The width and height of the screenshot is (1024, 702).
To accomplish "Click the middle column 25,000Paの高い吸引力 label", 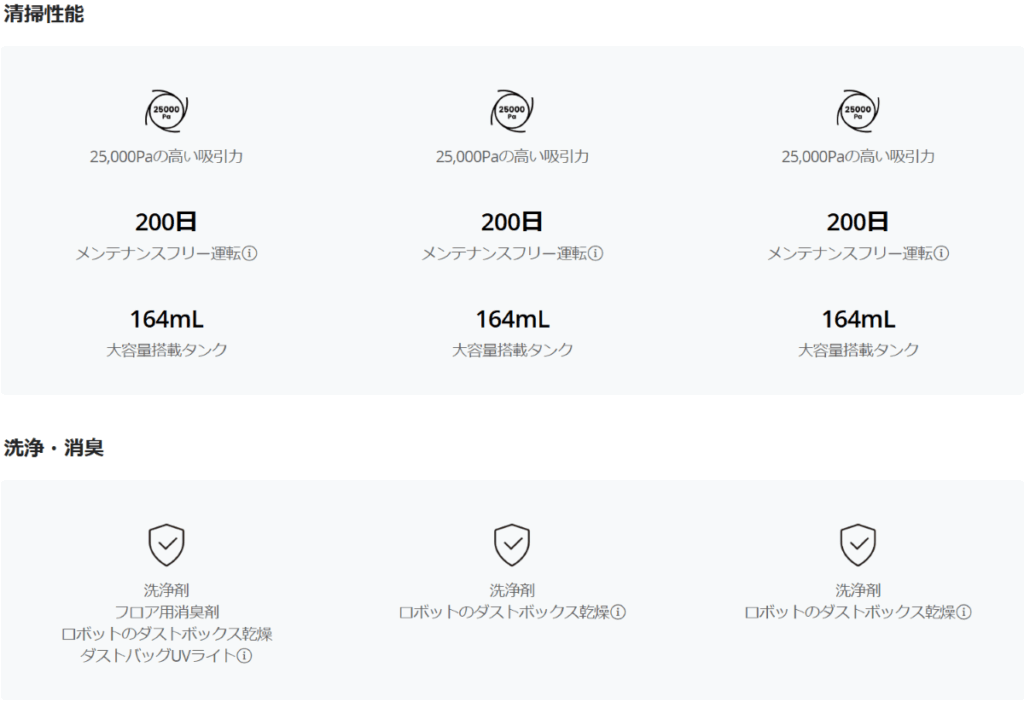I will pyautogui.click(x=512, y=157).
